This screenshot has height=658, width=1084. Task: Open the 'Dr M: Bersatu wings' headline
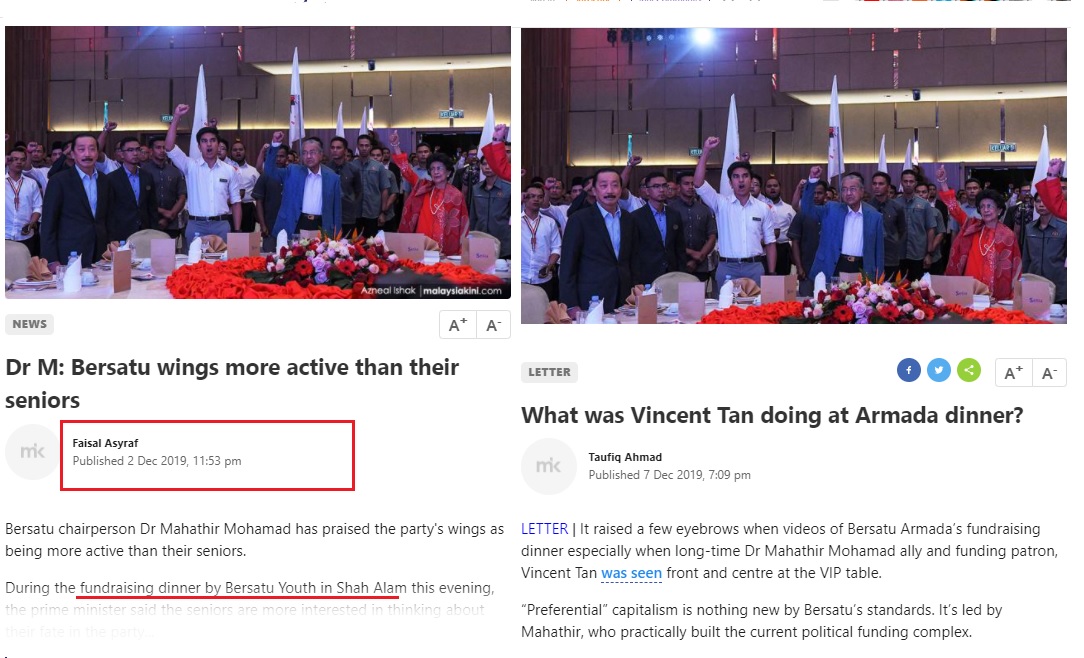point(232,384)
